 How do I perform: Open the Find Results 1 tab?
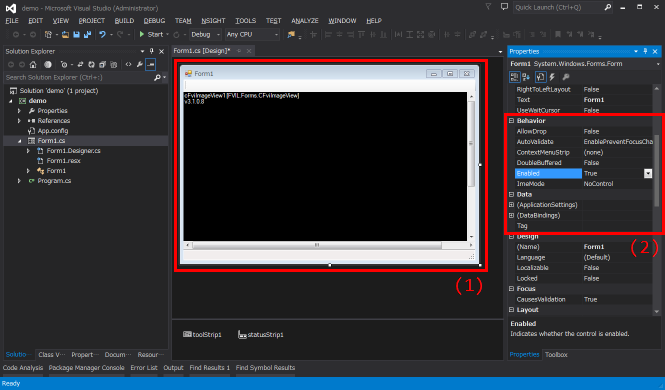(x=210, y=368)
